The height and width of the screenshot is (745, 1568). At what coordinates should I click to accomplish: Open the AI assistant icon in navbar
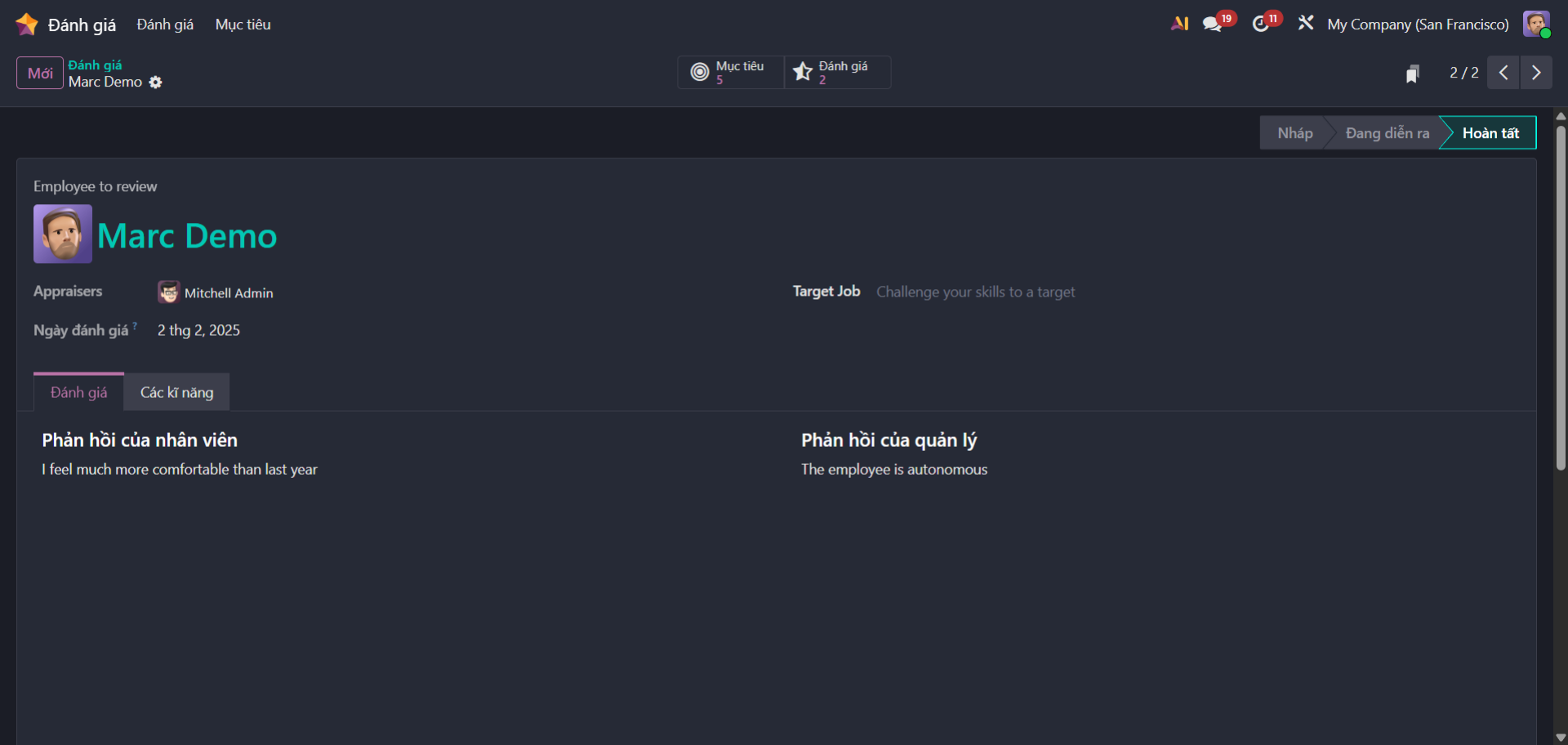click(x=1179, y=24)
